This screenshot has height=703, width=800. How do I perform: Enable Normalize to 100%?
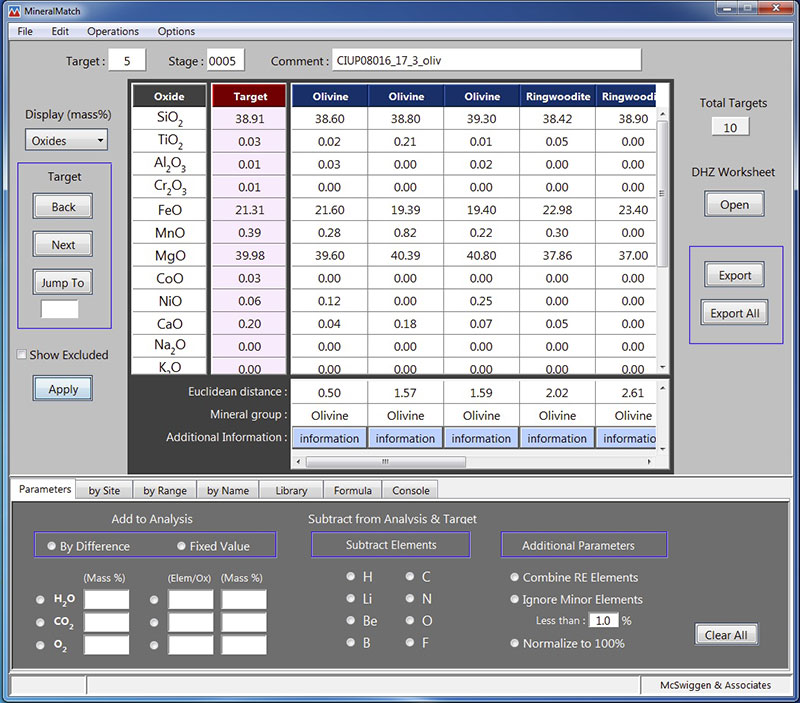515,645
